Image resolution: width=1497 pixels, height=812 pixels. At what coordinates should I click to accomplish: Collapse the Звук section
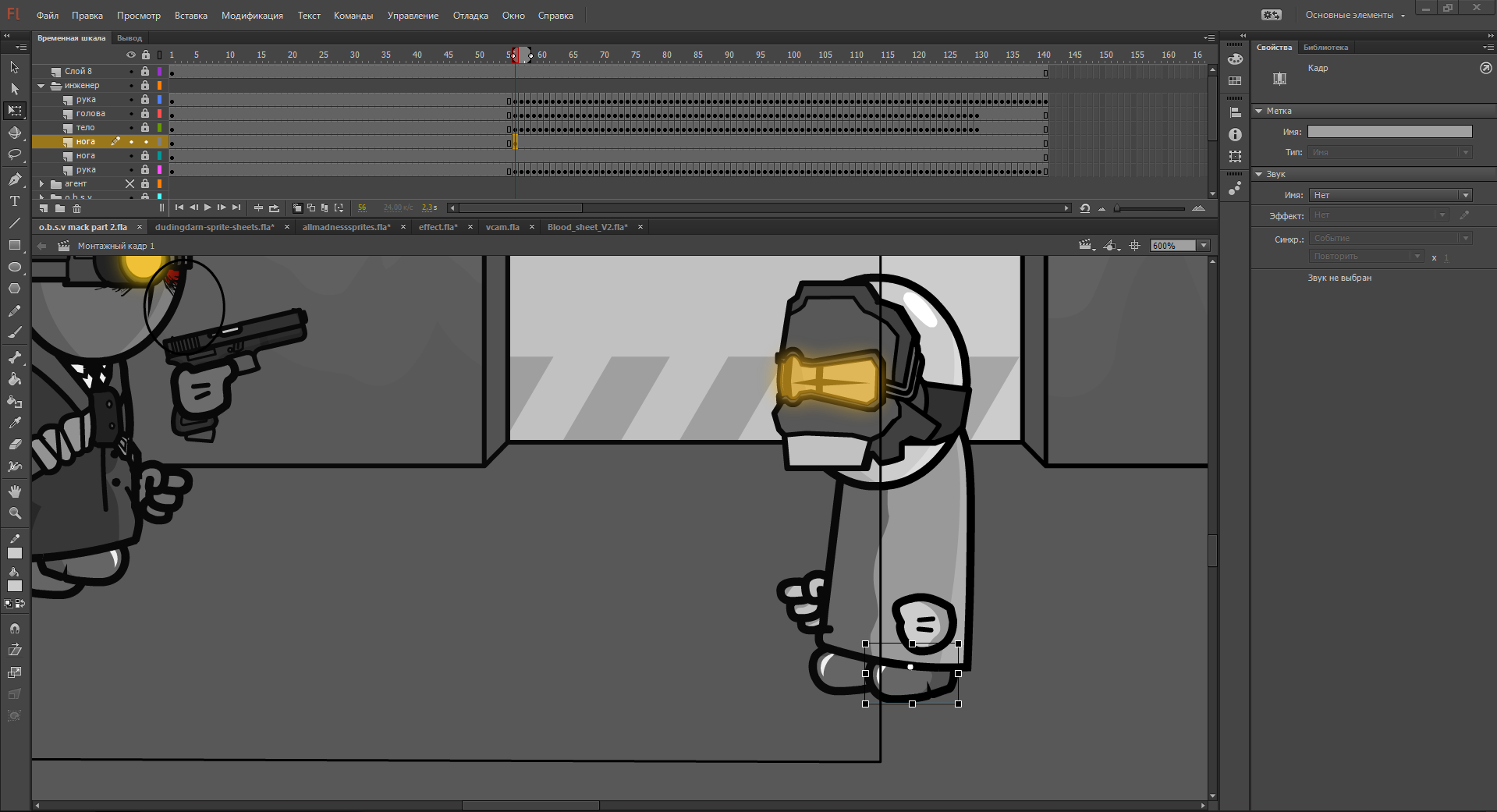(x=1258, y=174)
